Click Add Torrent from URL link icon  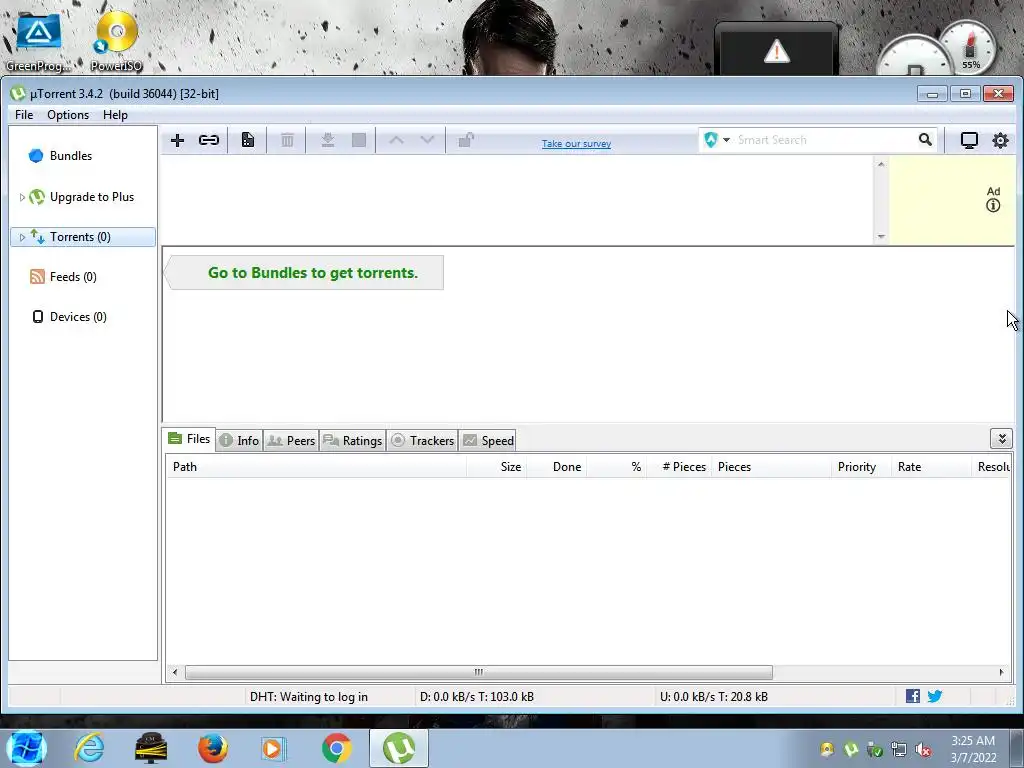(x=209, y=140)
